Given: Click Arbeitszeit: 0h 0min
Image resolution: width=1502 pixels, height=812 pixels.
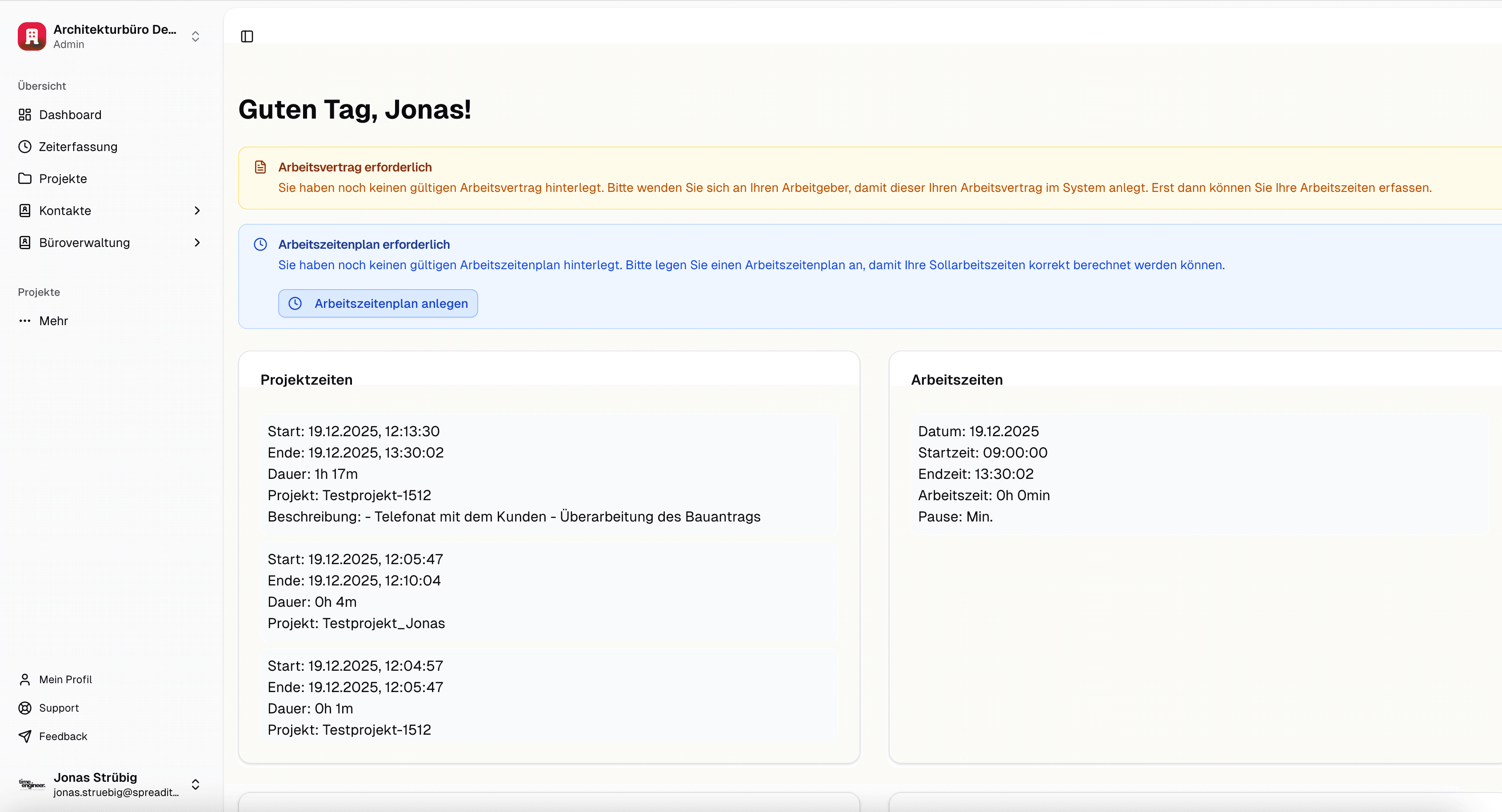Looking at the screenshot, I should (984, 495).
